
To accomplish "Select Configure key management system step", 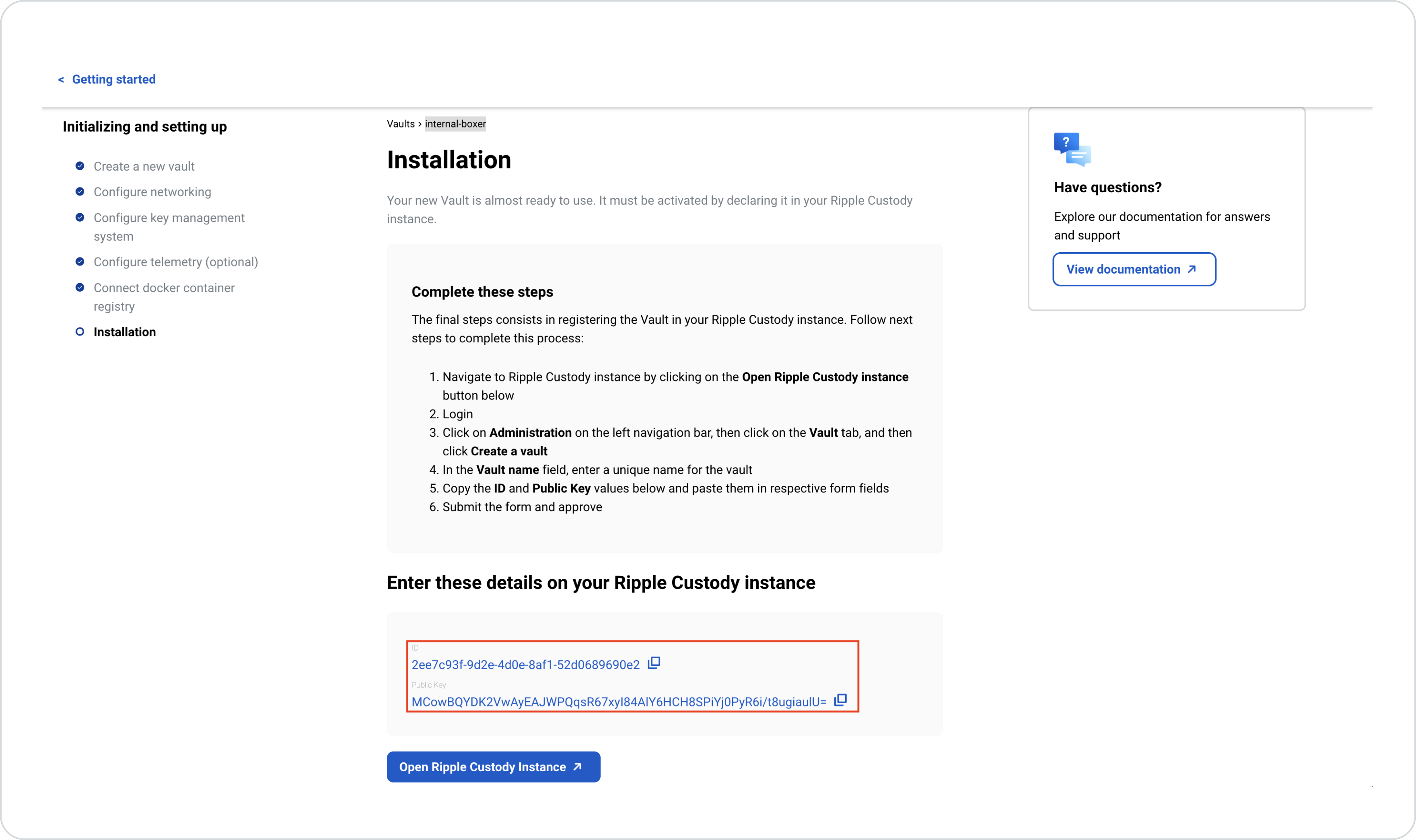I will coord(169,227).
